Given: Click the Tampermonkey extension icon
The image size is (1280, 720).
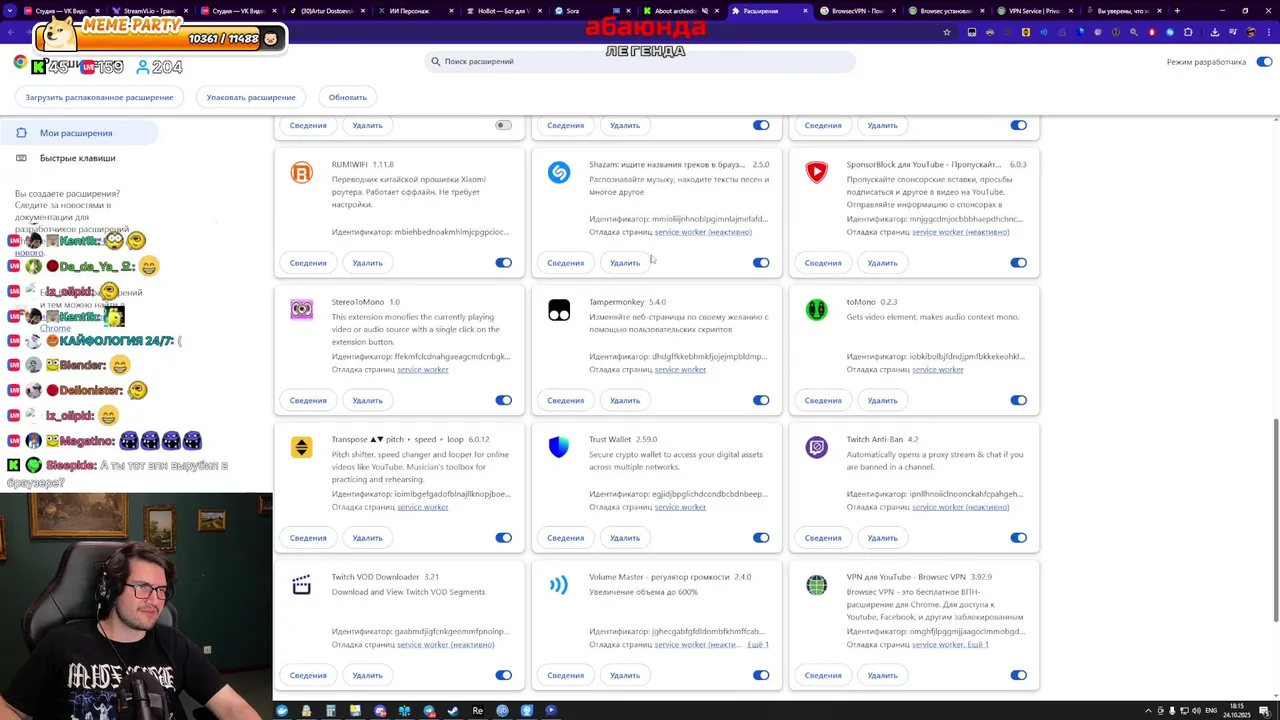Looking at the screenshot, I should point(559,310).
